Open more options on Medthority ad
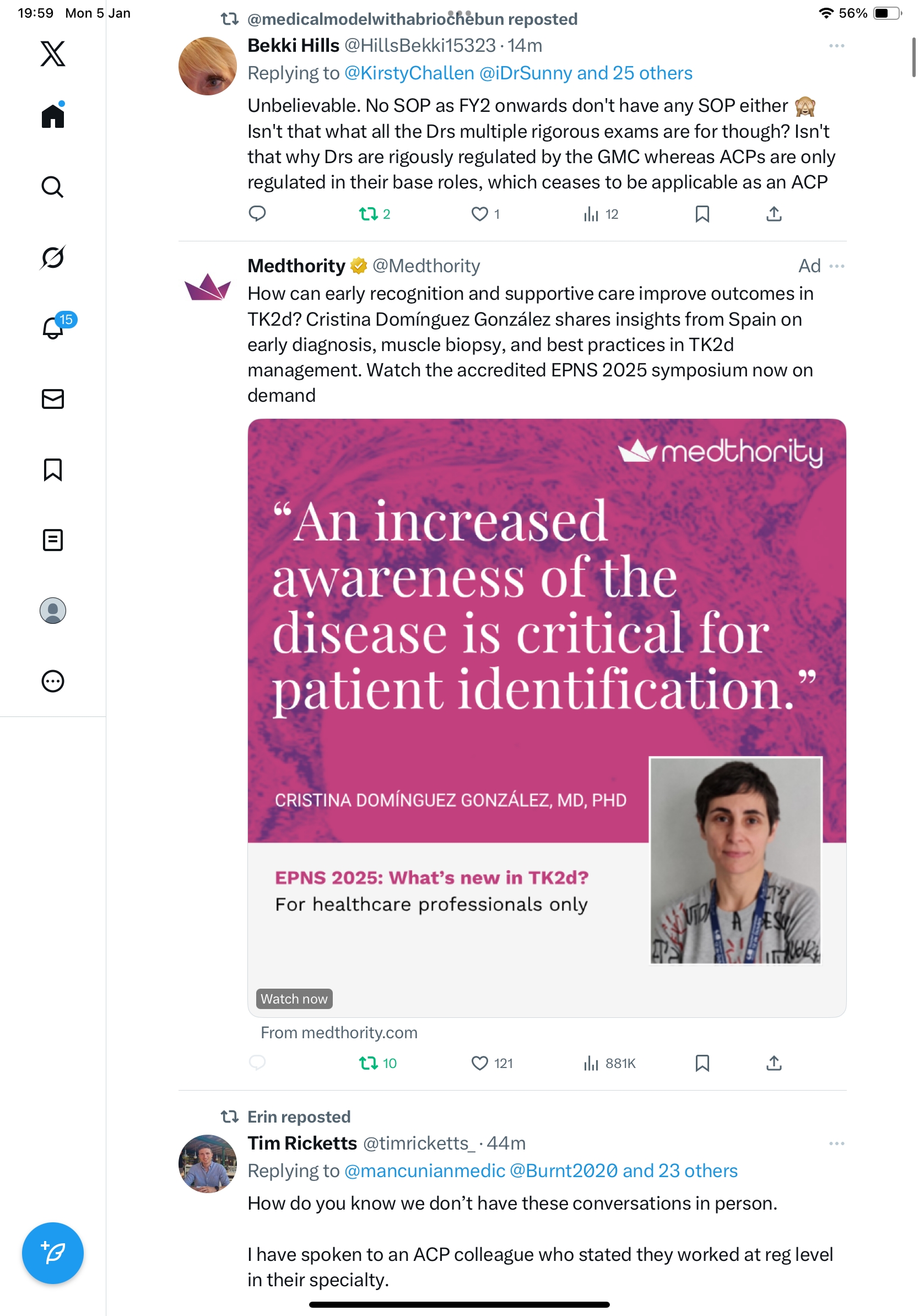 click(837, 267)
